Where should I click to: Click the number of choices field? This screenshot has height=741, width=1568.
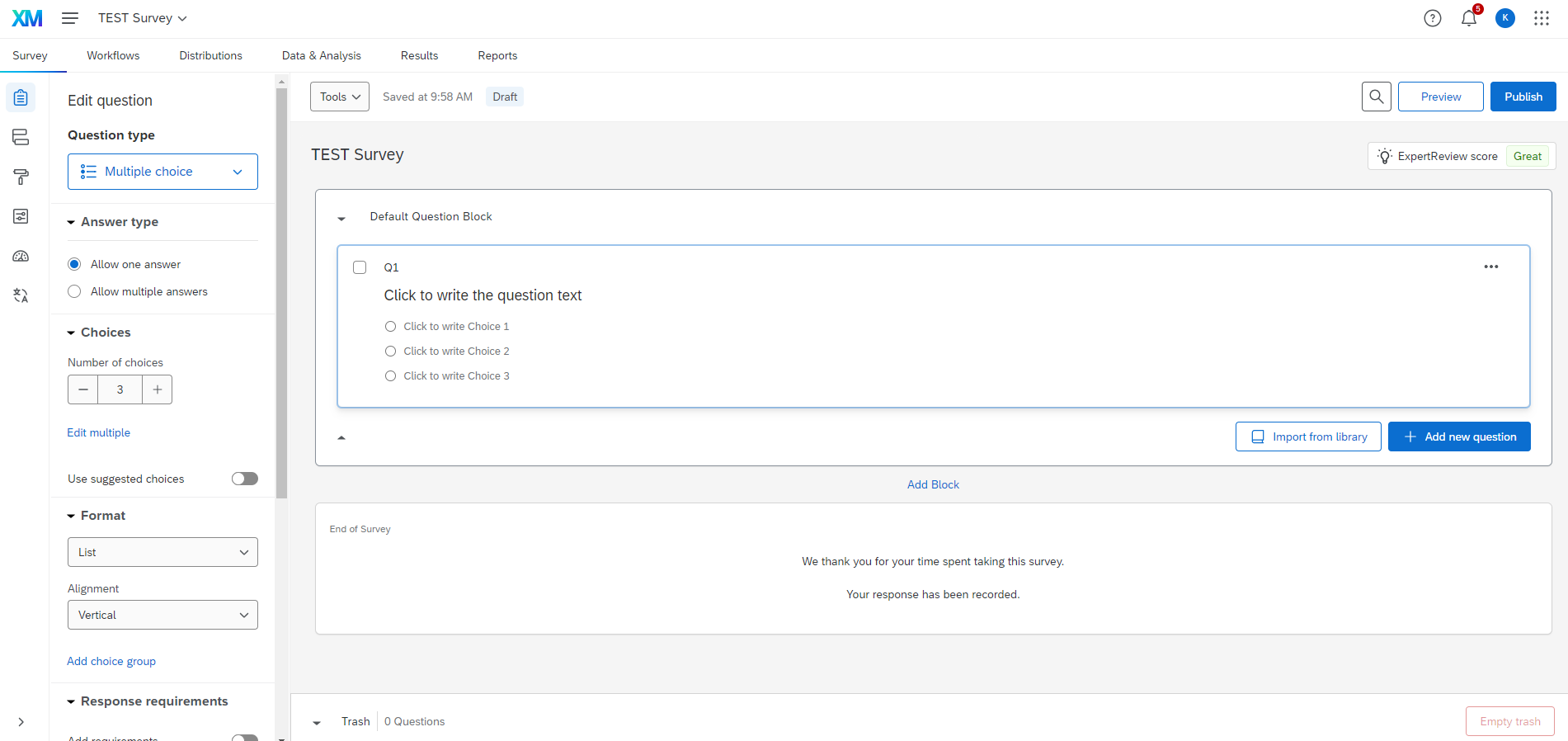coord(120,389)
